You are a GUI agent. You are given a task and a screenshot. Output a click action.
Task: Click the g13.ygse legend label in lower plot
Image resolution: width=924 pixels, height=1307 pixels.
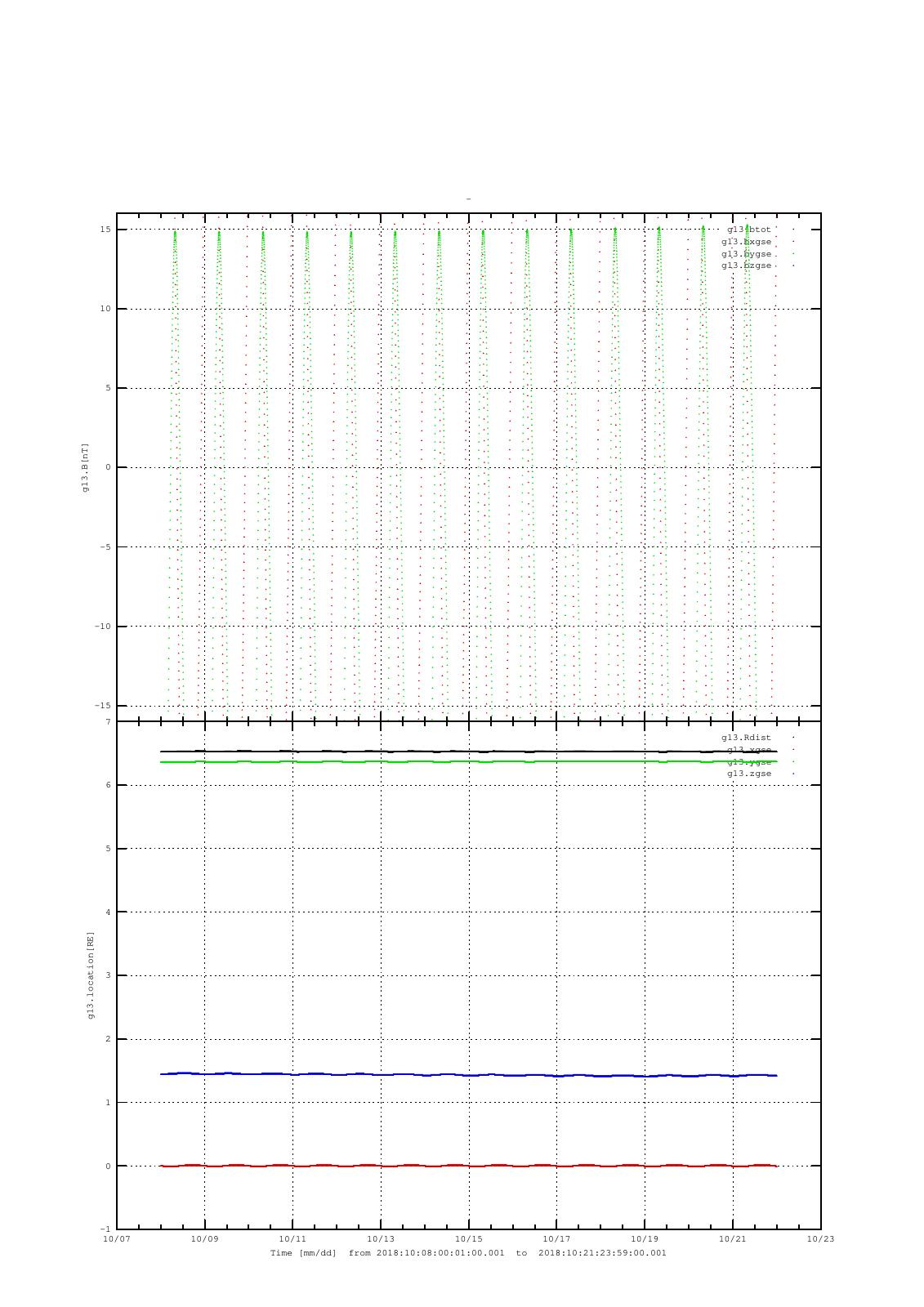[749, 762]
